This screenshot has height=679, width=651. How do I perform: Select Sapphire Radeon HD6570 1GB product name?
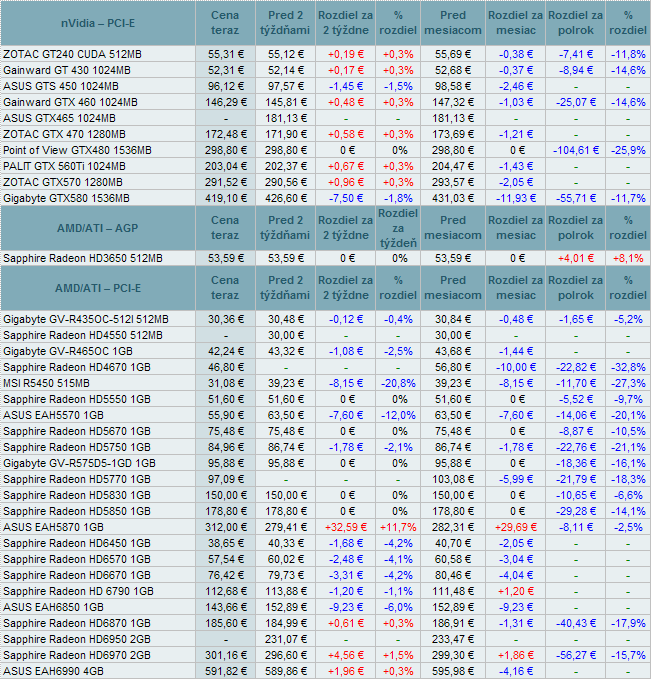77,560
